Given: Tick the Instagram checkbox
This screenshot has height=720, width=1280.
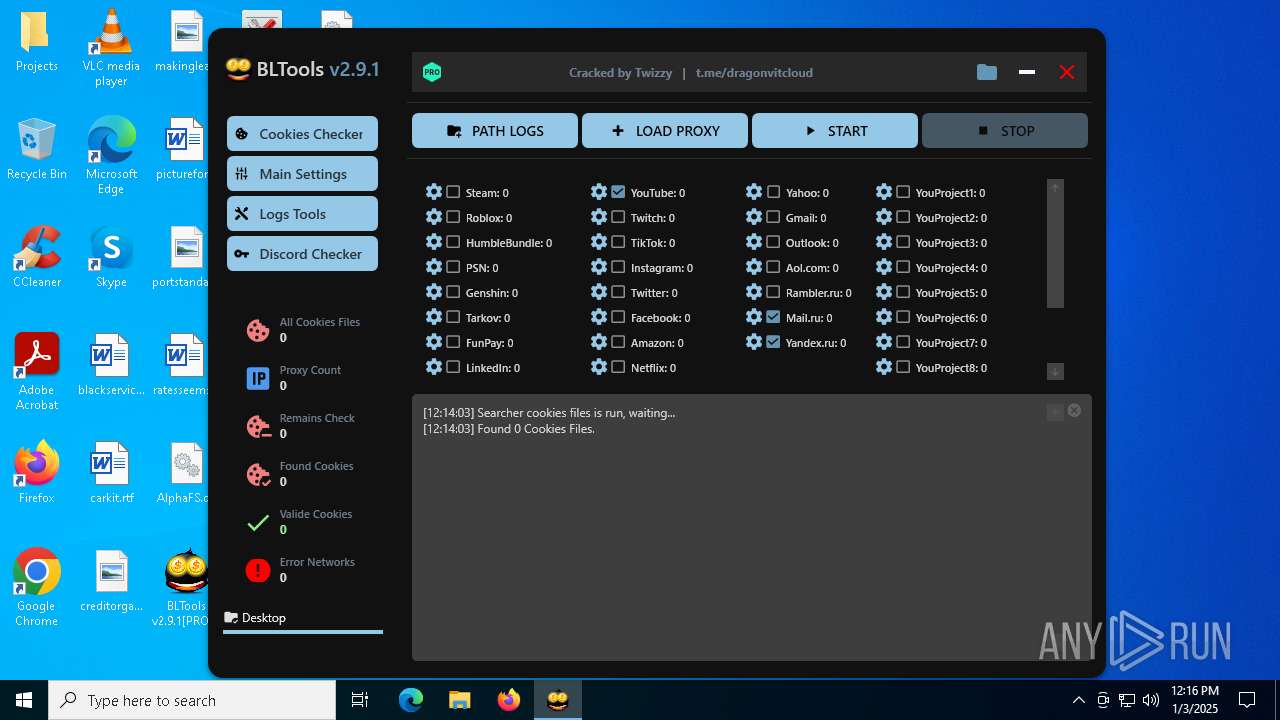Looking at the screenshot, I should coord(618,267).
